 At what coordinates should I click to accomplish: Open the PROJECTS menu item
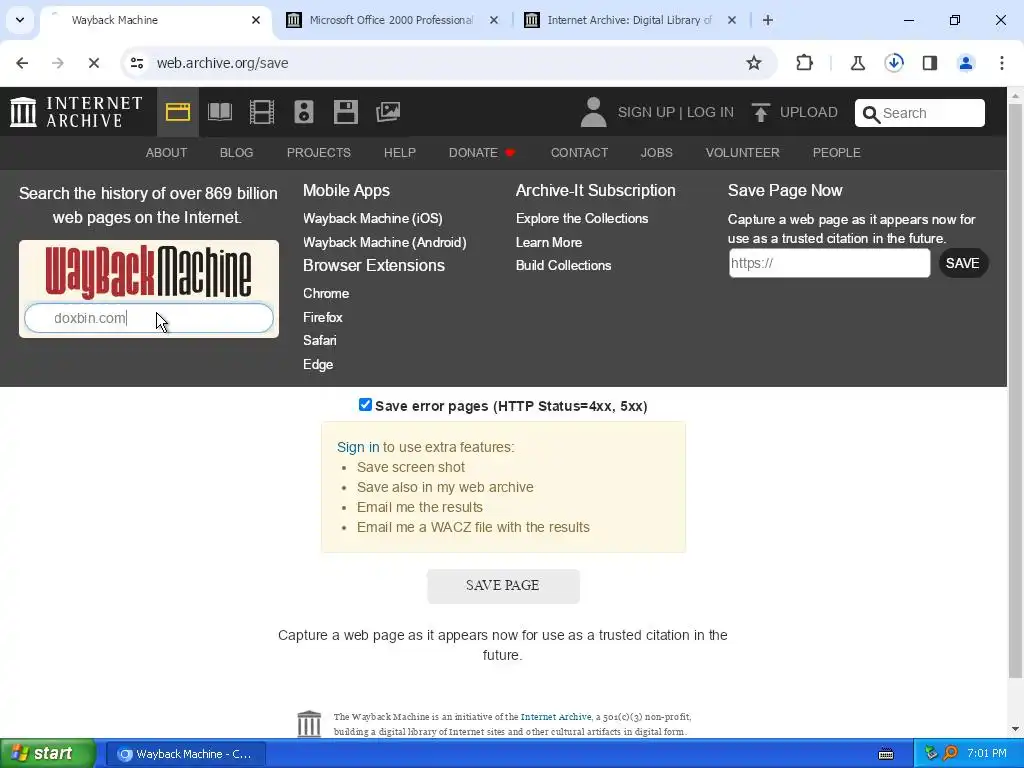319,153
